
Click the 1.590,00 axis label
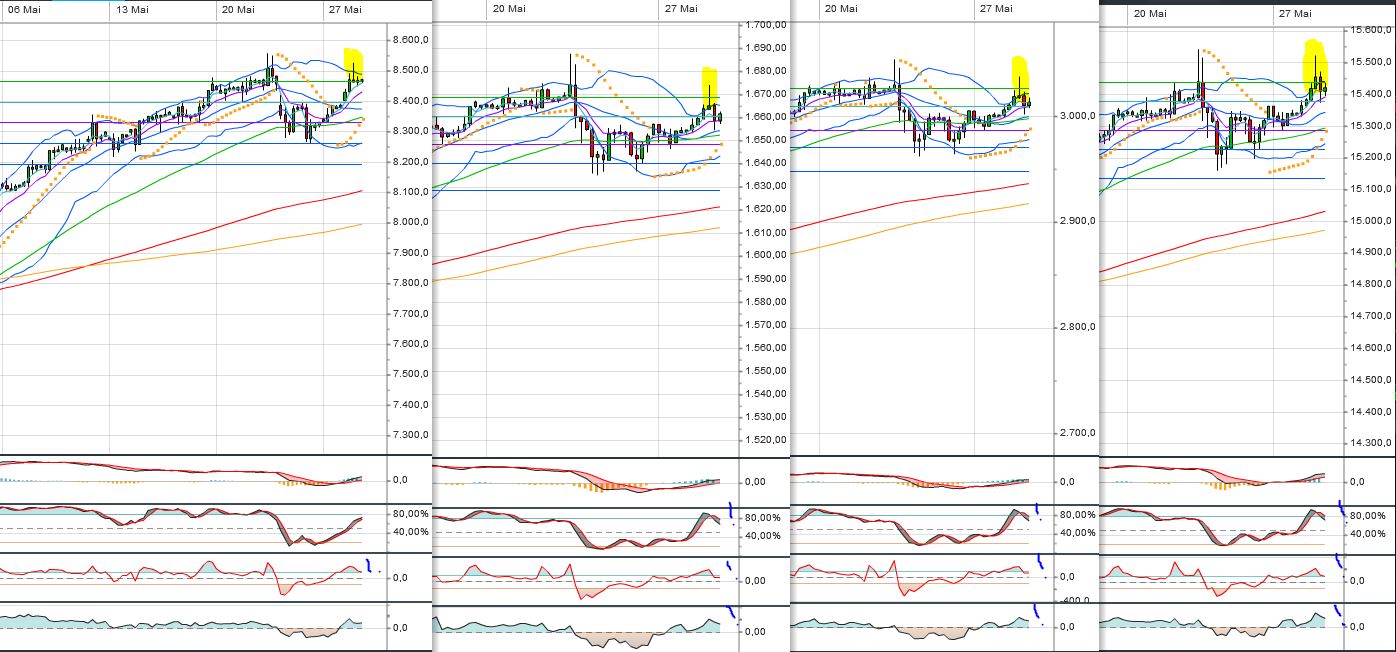766,279
